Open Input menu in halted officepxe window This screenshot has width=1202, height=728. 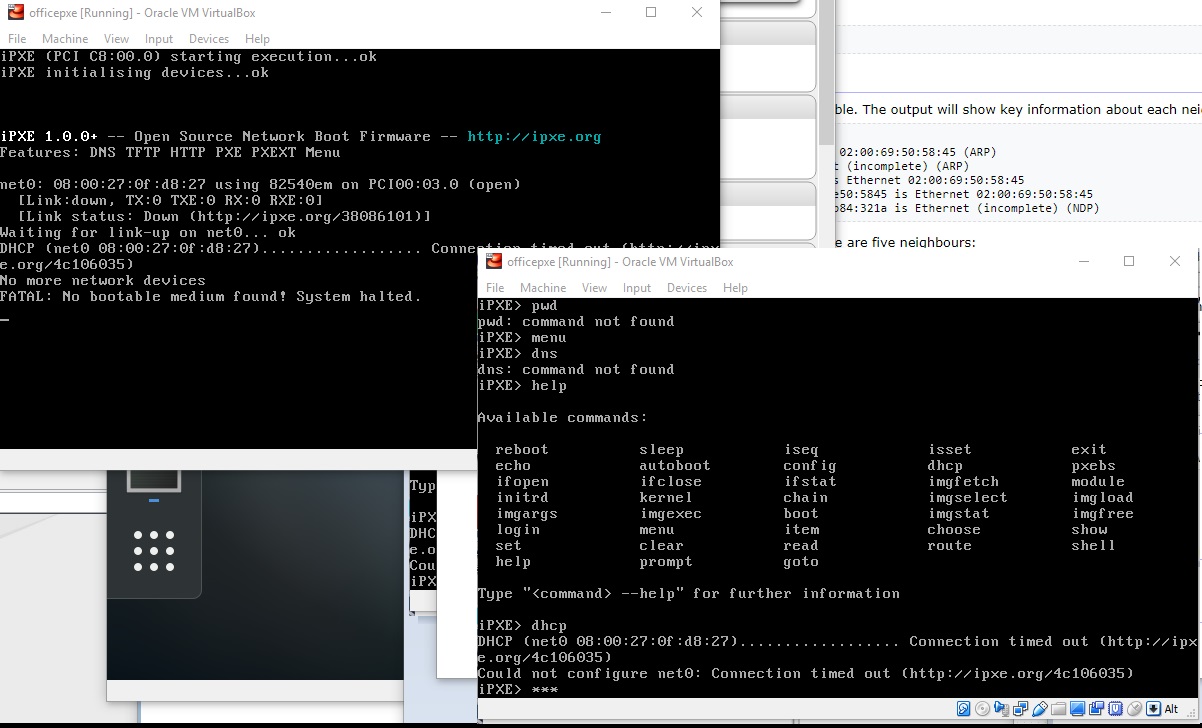pyautogui.click(x=159, y=39)
